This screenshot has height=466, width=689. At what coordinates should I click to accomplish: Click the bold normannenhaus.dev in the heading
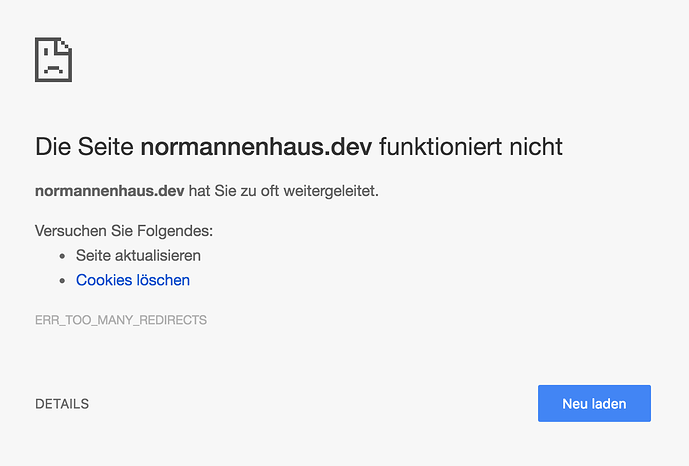point(256,147)
